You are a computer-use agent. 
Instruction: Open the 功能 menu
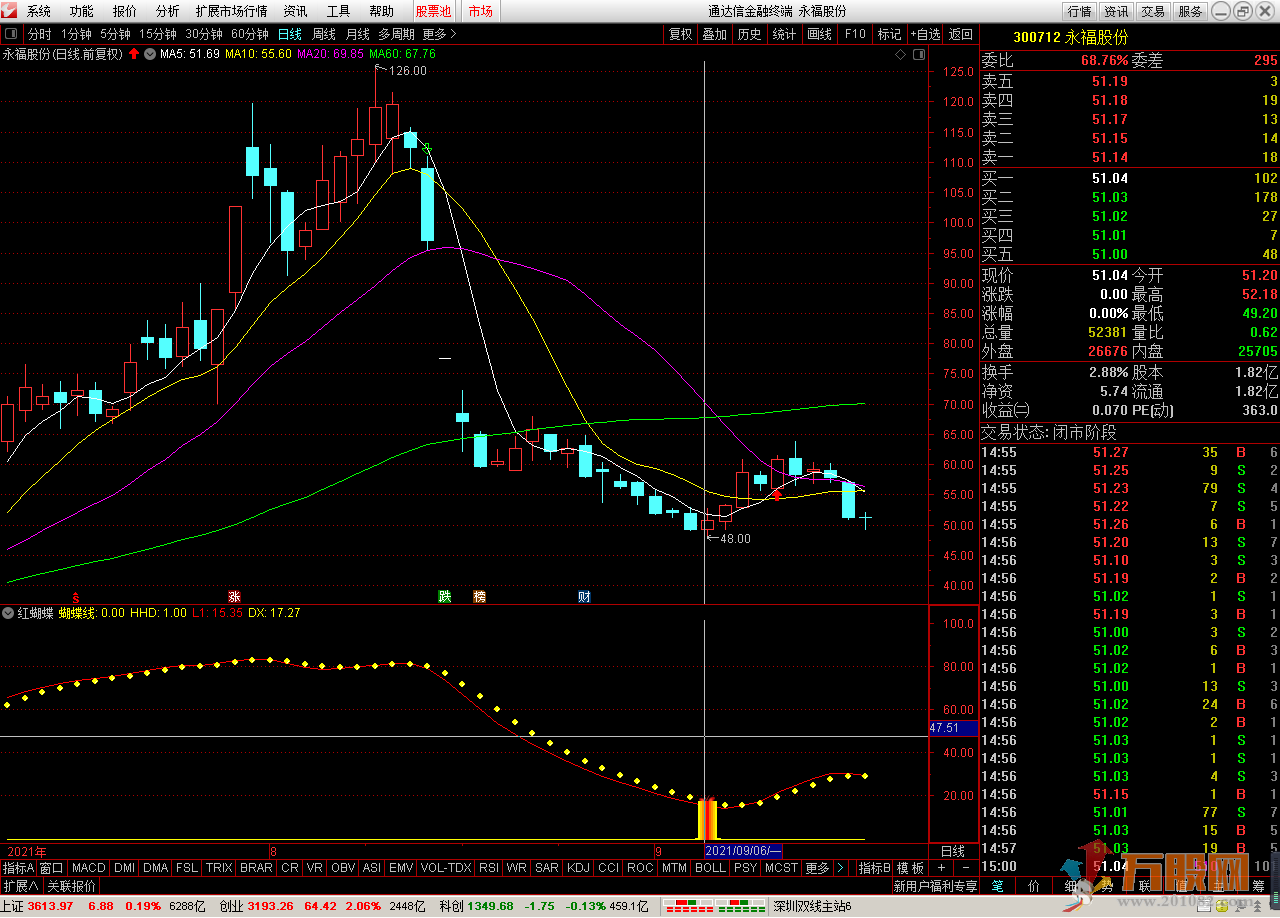[x=82, y=11]
